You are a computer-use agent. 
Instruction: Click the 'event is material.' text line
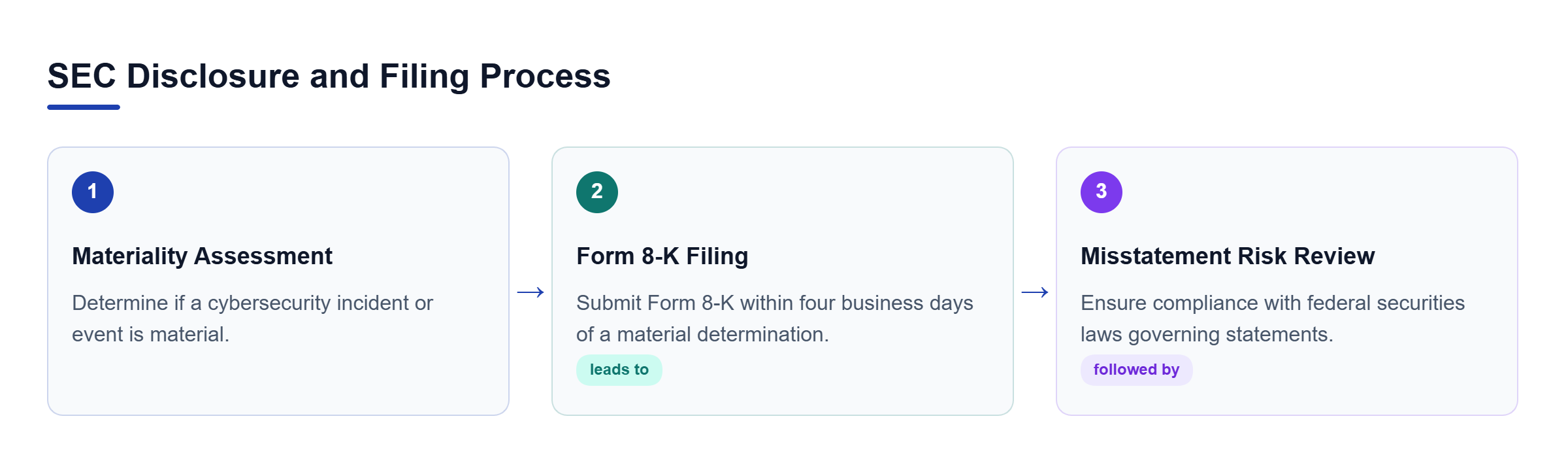[x=150, y=335]
